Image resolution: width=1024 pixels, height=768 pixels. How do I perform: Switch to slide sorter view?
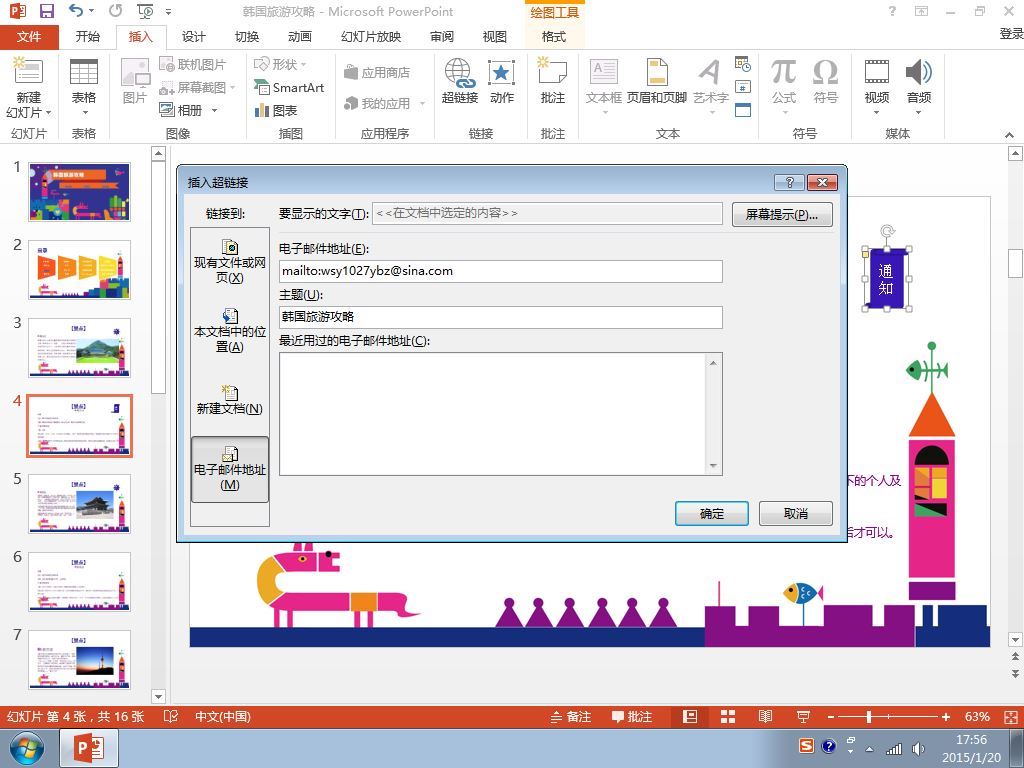[728, 716]
